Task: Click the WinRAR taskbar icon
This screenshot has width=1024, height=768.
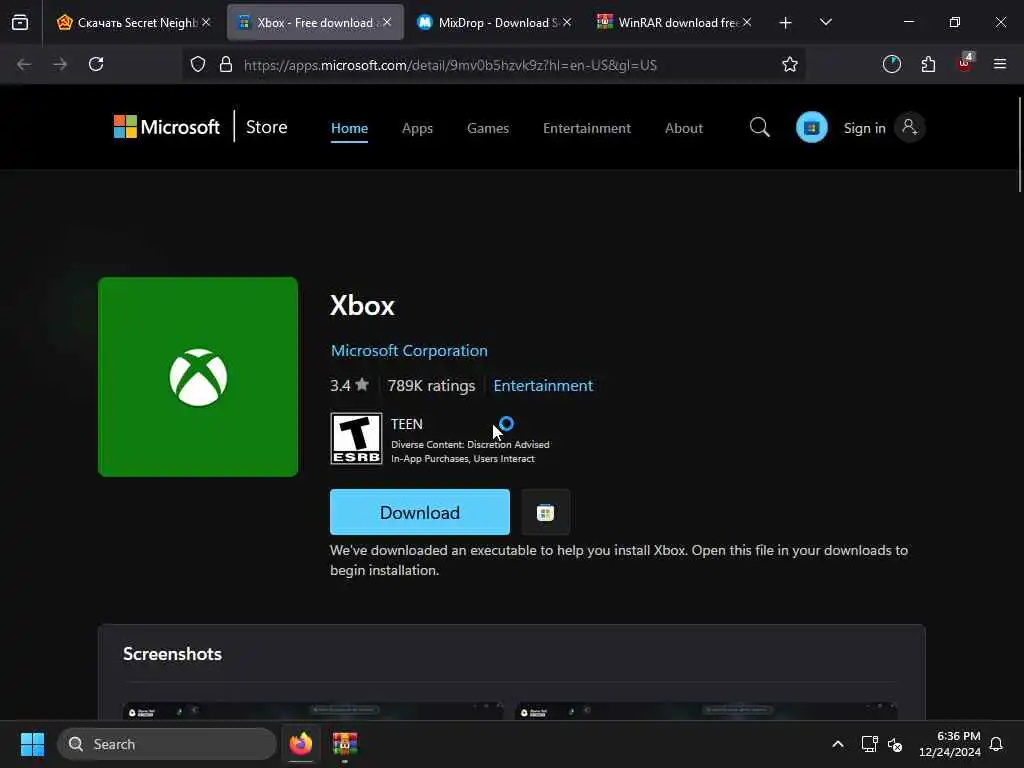Action: point(344,744)
